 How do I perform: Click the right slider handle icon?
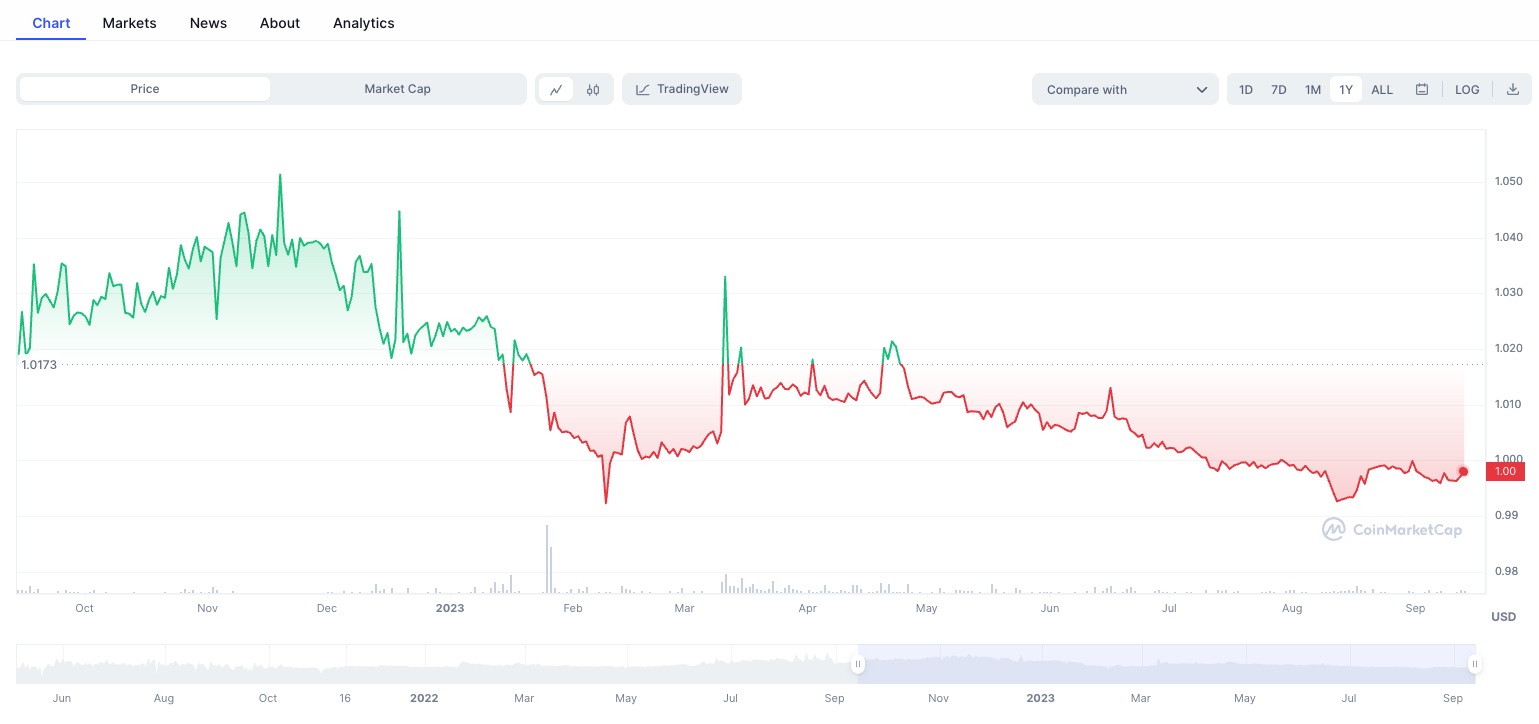(1475, 664)
